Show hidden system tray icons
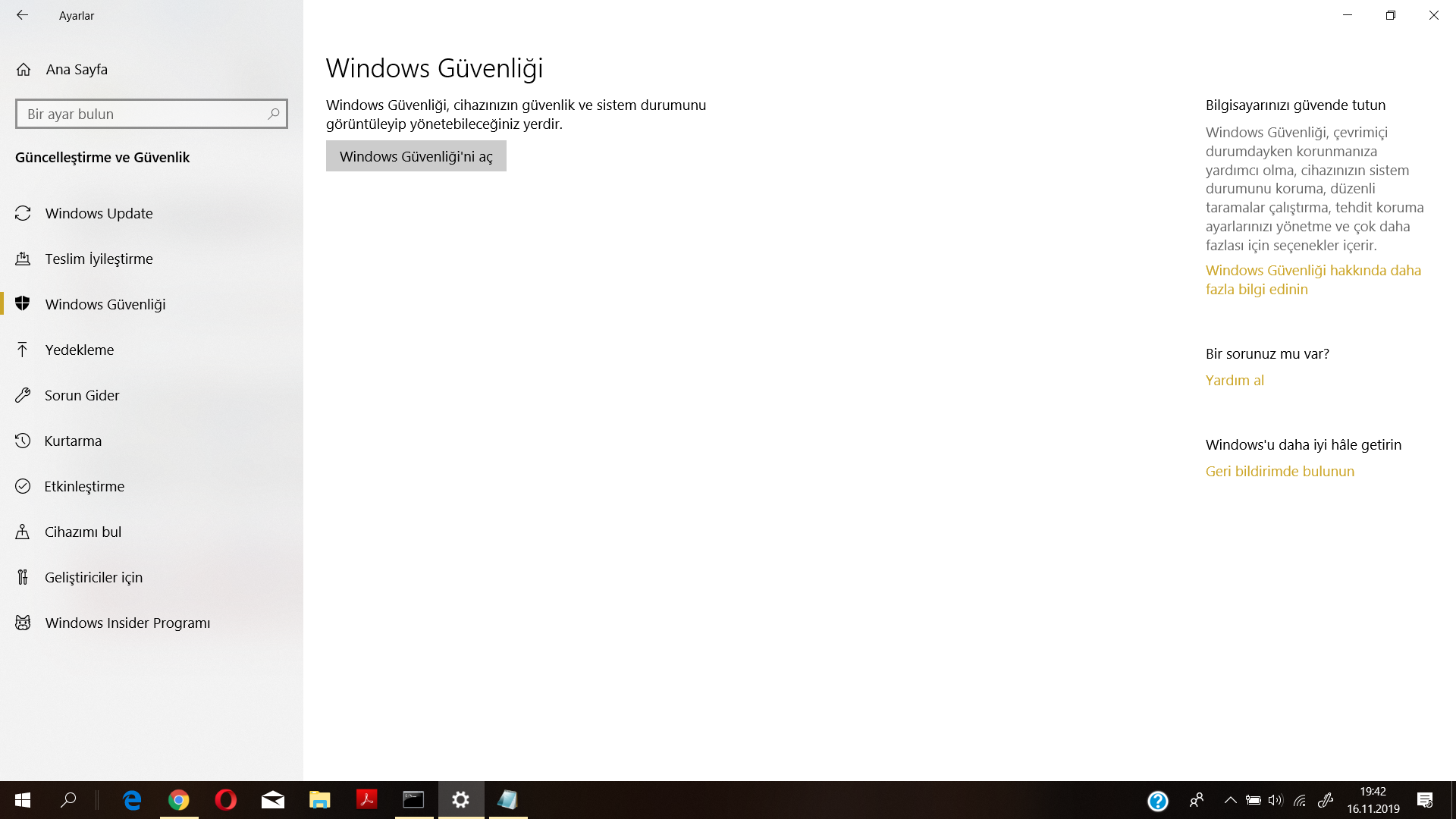 (1231, 800)
